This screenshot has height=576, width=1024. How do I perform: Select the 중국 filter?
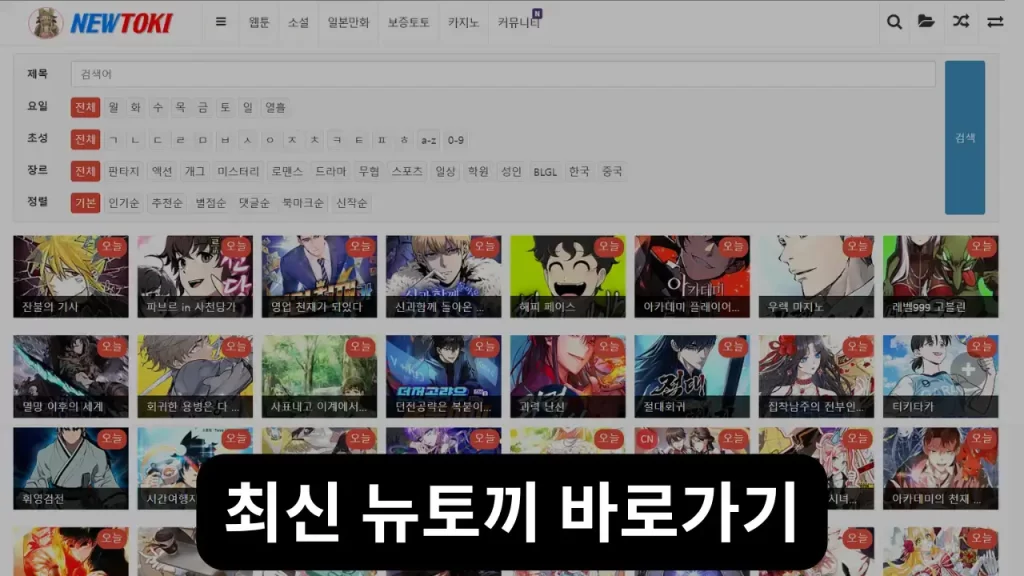[x=612, y=171]
